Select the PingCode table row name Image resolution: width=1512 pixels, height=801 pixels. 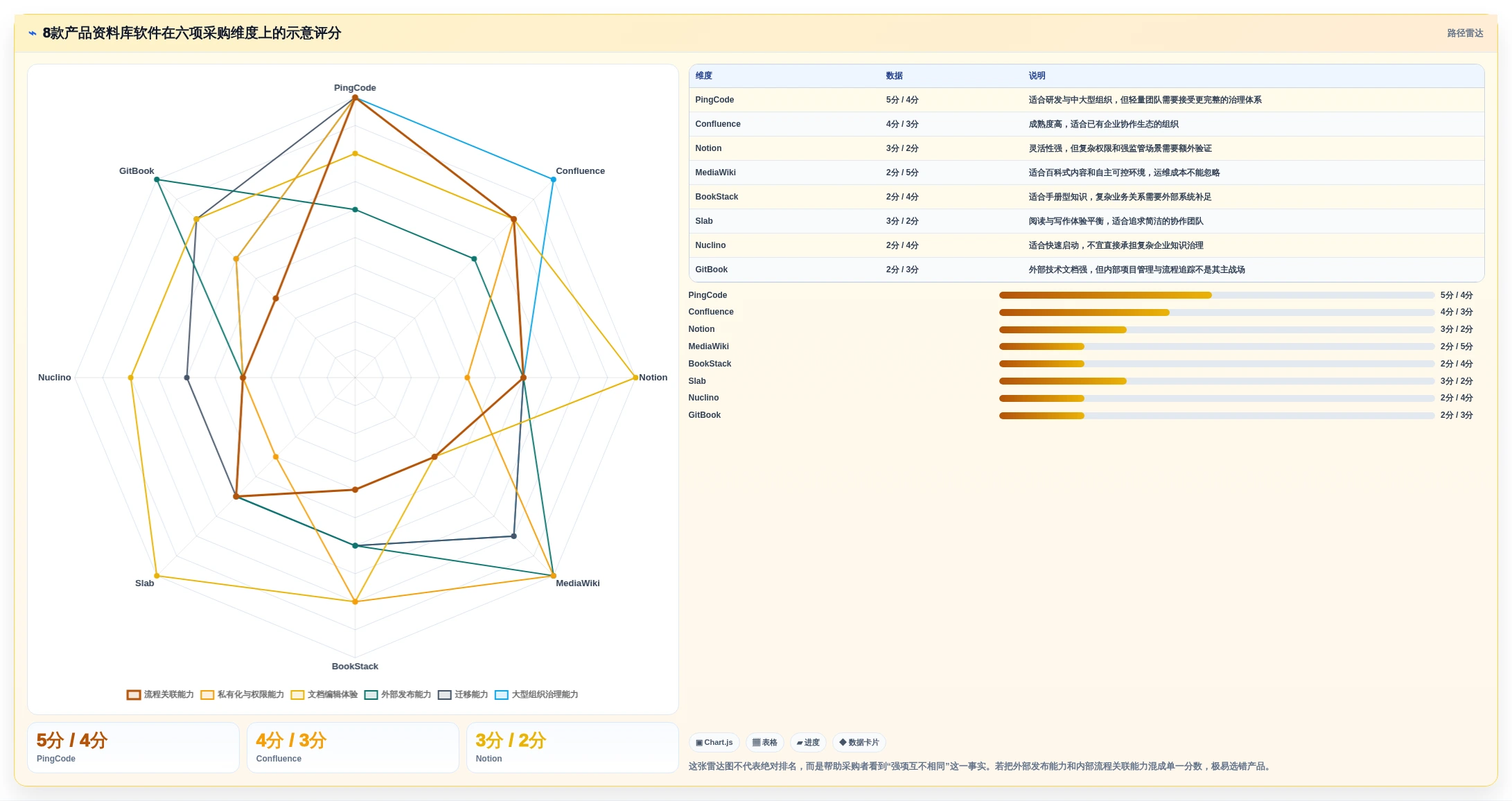(714, 100)
